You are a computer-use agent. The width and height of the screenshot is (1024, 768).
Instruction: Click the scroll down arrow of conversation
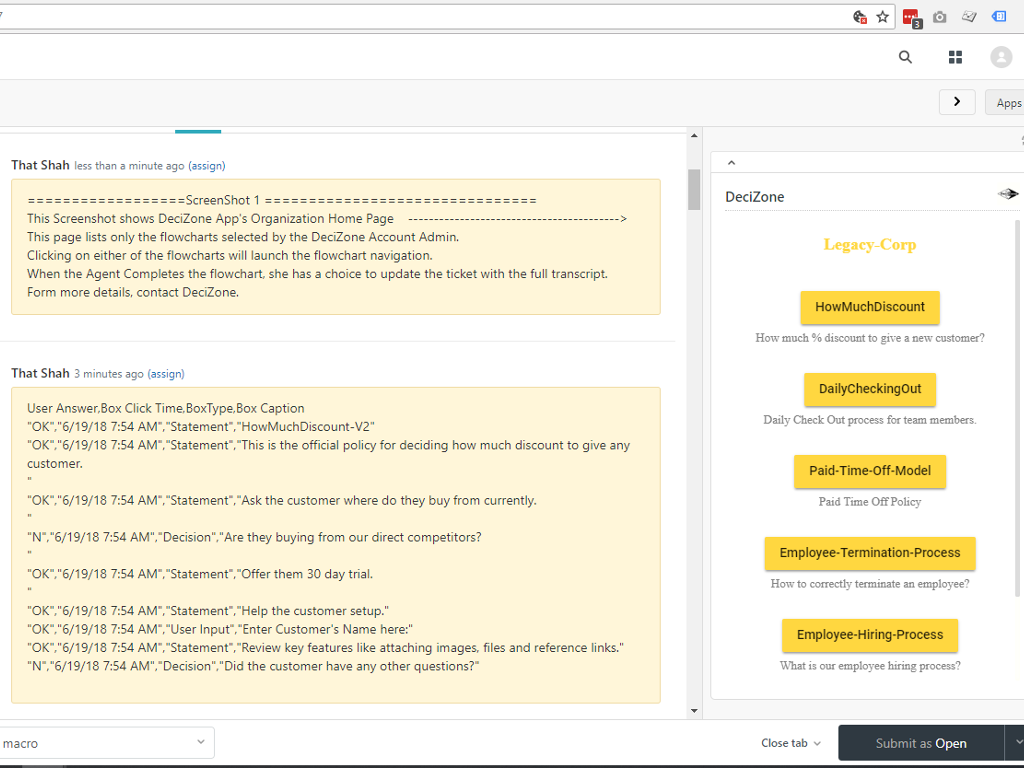coord(694,711)
